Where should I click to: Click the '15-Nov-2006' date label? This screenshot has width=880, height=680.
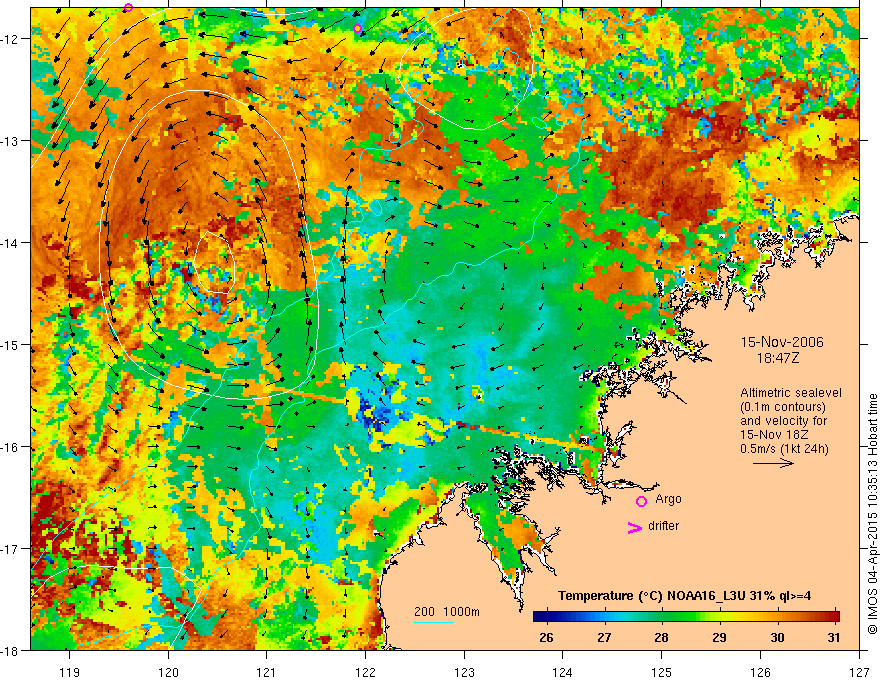(782, 342)
